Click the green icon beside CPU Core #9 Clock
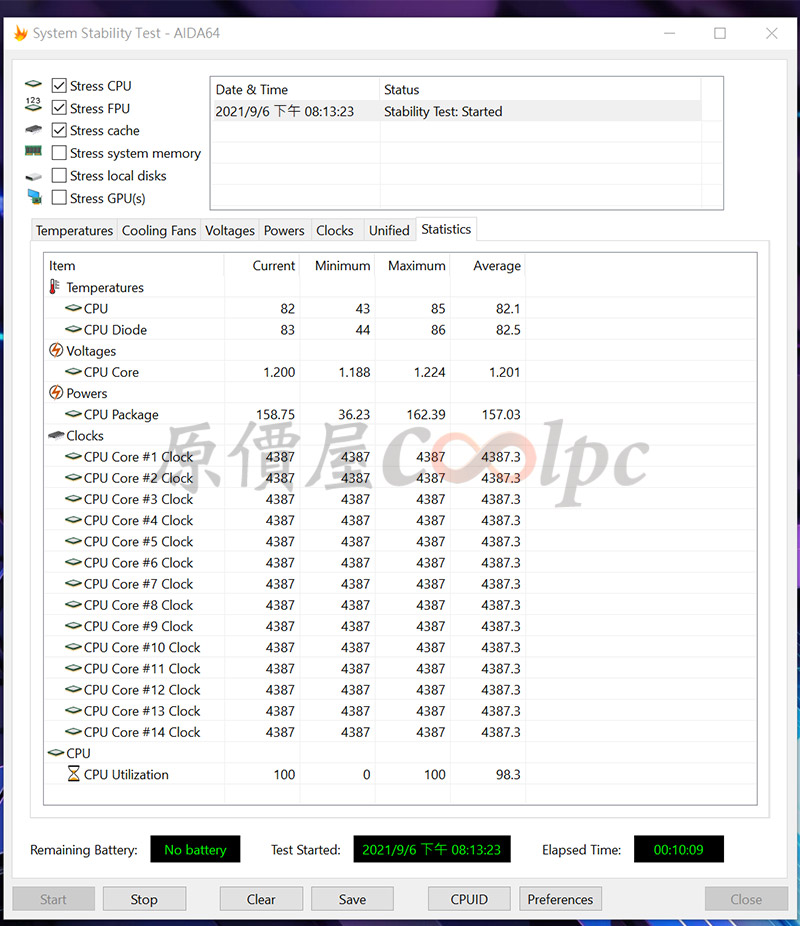Viewport: 800px width, 926px height. click(73, 625)
